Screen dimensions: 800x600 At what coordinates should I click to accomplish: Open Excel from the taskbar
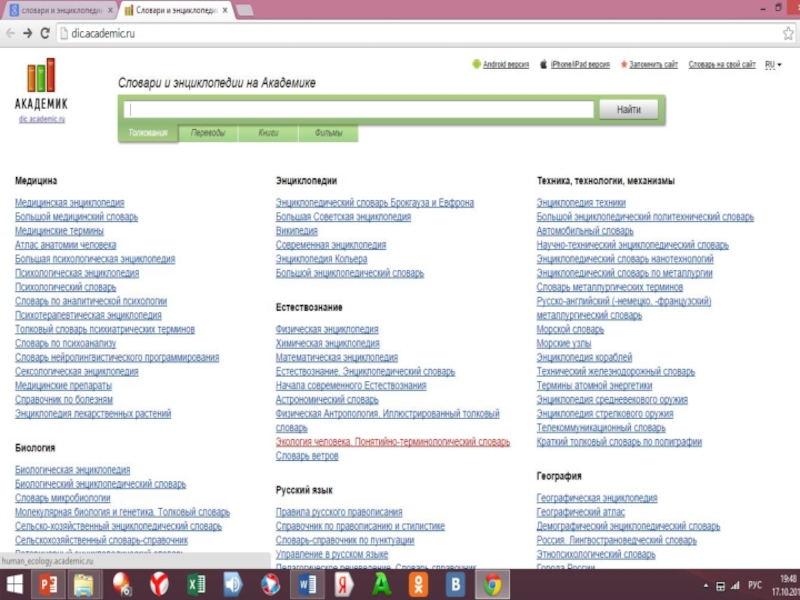(x=196, y=585)
